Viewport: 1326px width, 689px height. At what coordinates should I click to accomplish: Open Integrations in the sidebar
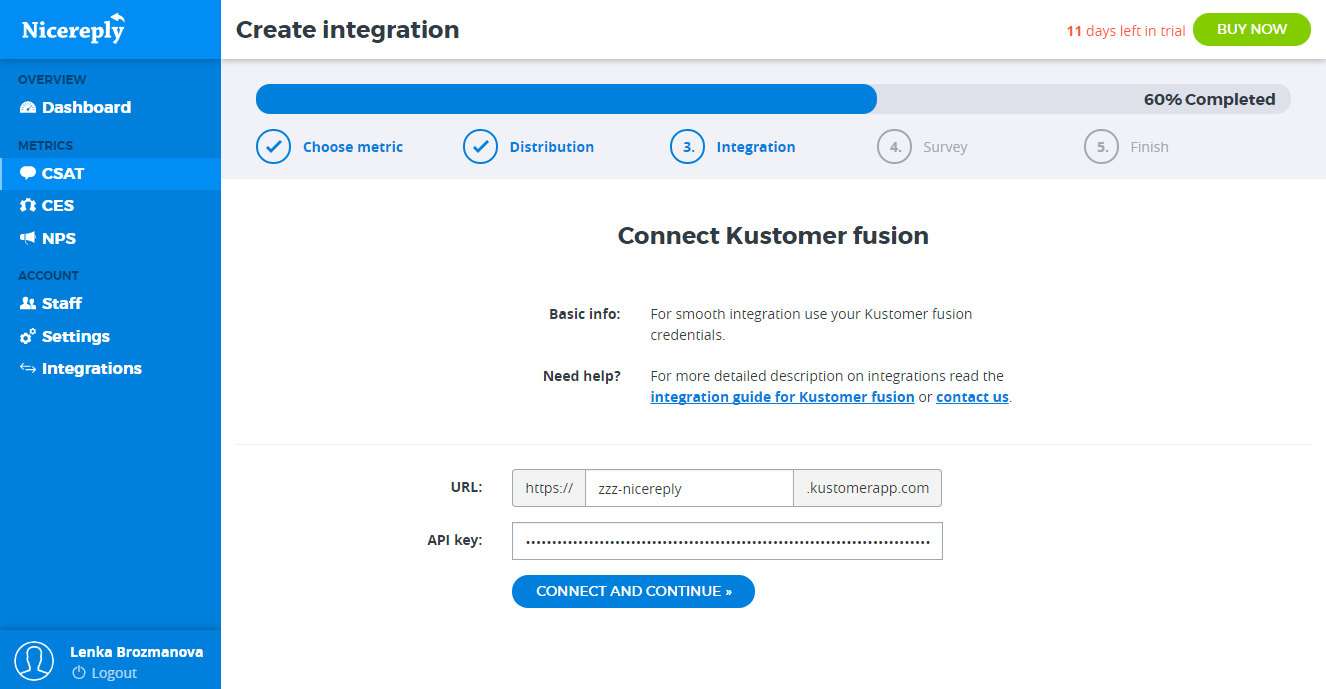110,368
